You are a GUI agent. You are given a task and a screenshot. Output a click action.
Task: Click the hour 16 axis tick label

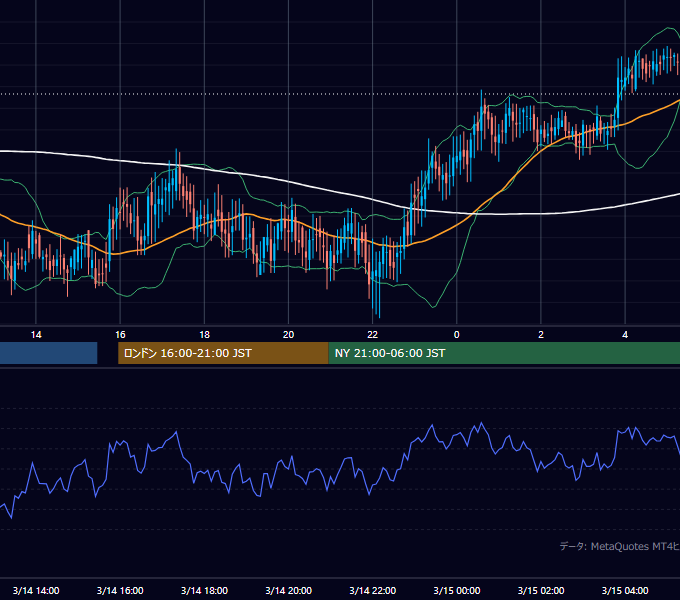[x=120, y=335]
